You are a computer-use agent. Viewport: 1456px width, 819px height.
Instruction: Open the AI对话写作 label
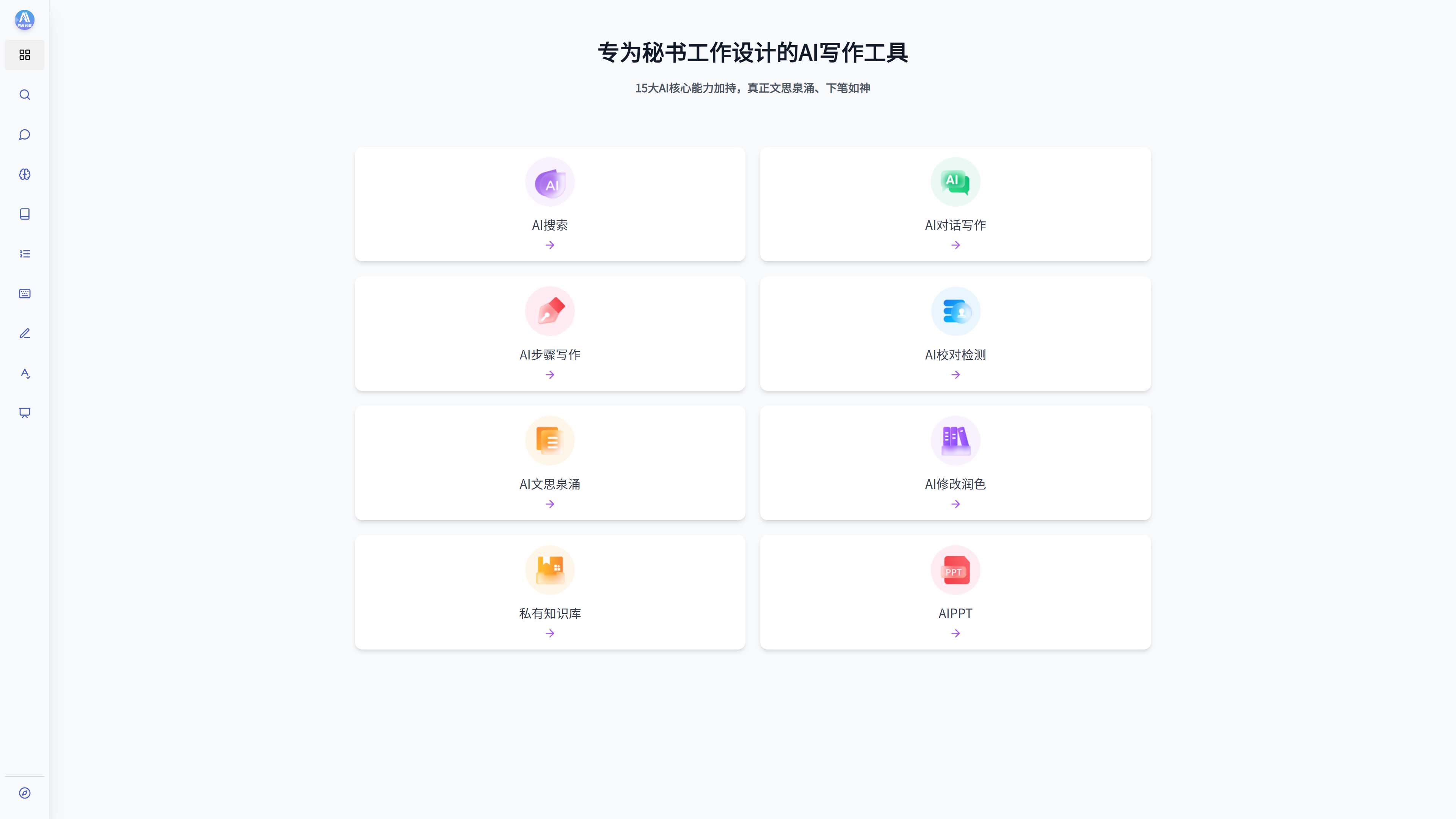[955, 226]
